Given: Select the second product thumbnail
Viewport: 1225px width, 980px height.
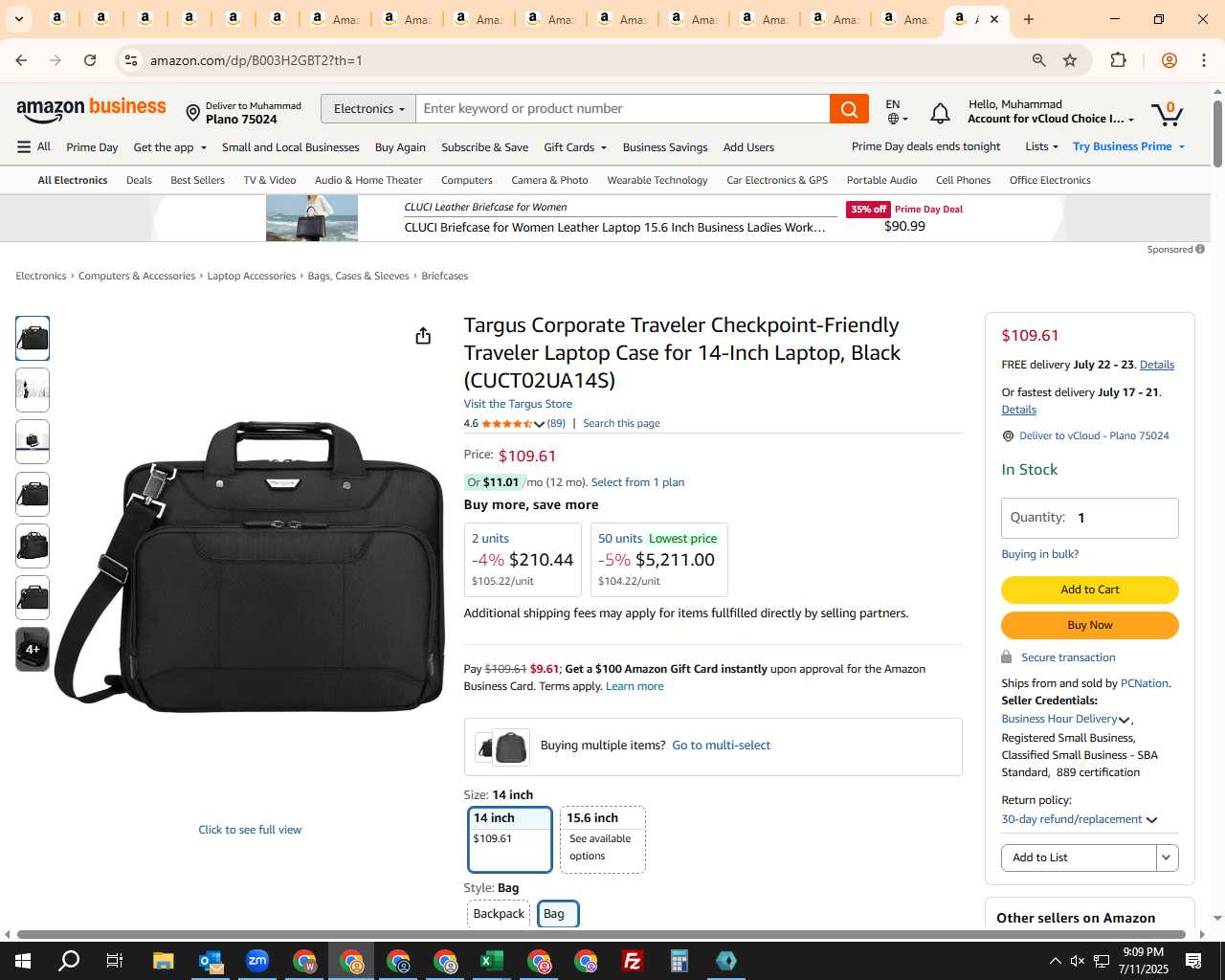Looking at the screenshot, I should point(33,390).
